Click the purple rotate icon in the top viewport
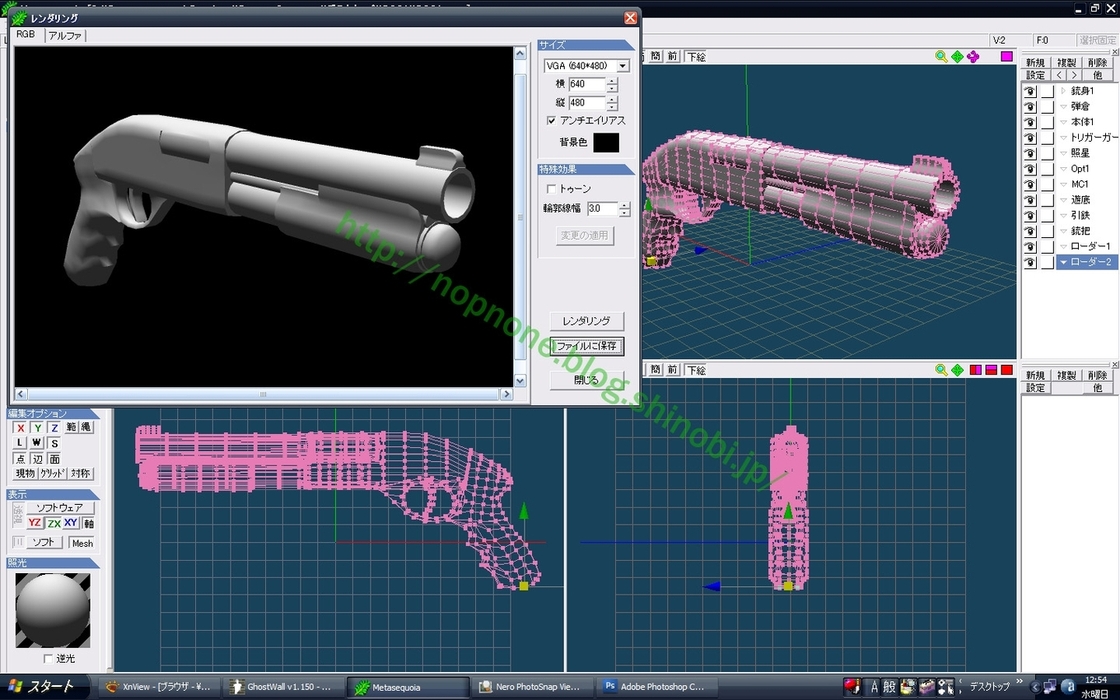The width and height of the screenshot is (1120, 700). pyautogui.click(x=973, y=56)
